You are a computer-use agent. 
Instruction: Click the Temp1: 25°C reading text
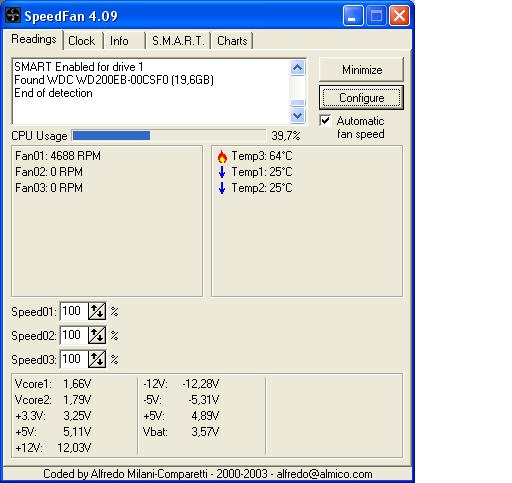pyautogui.click(x=262, y=172)
